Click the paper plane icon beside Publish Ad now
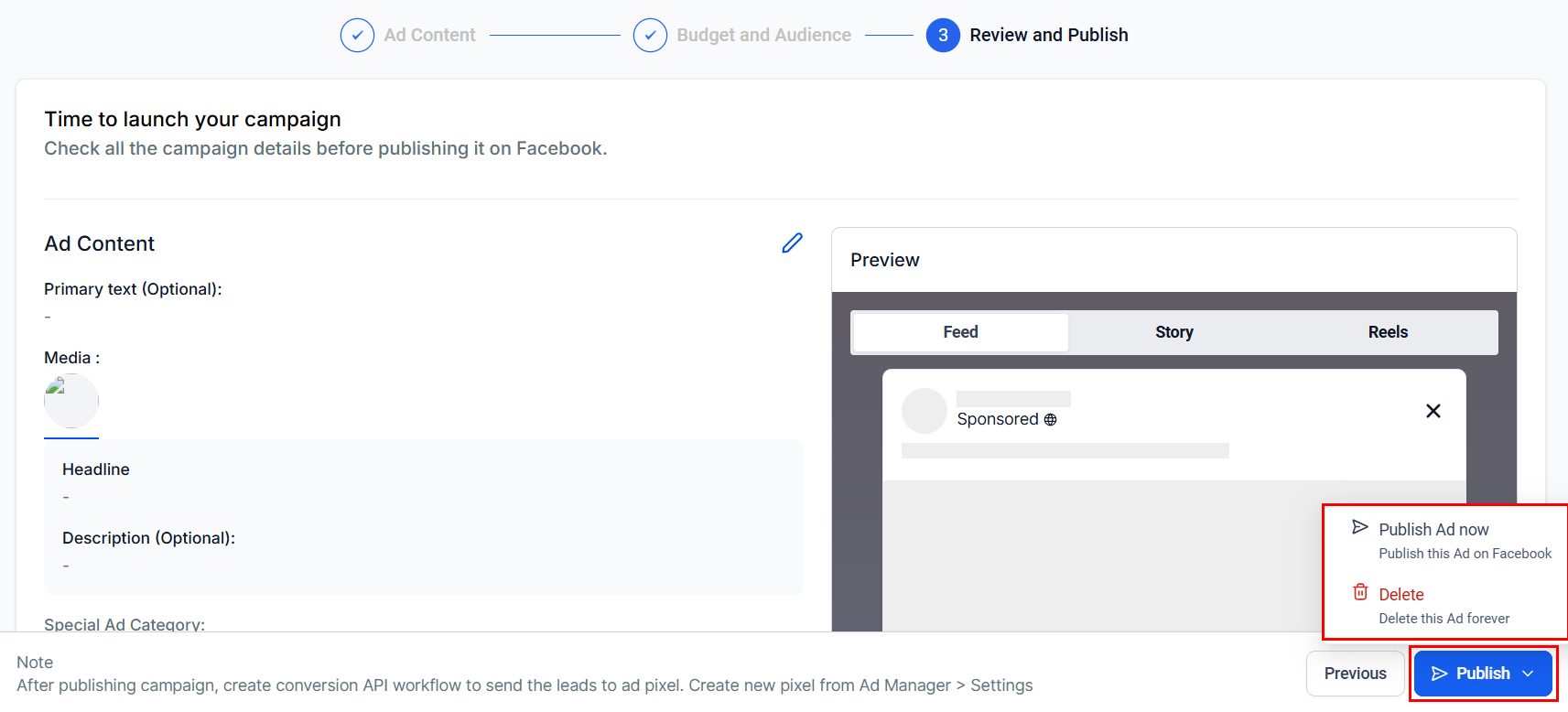The image size is (1568, 712). 1360,527
